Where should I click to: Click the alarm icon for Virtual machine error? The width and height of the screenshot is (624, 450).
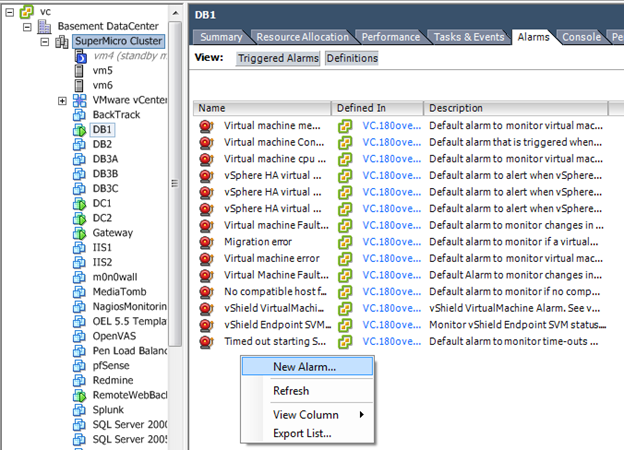[206, 259]
